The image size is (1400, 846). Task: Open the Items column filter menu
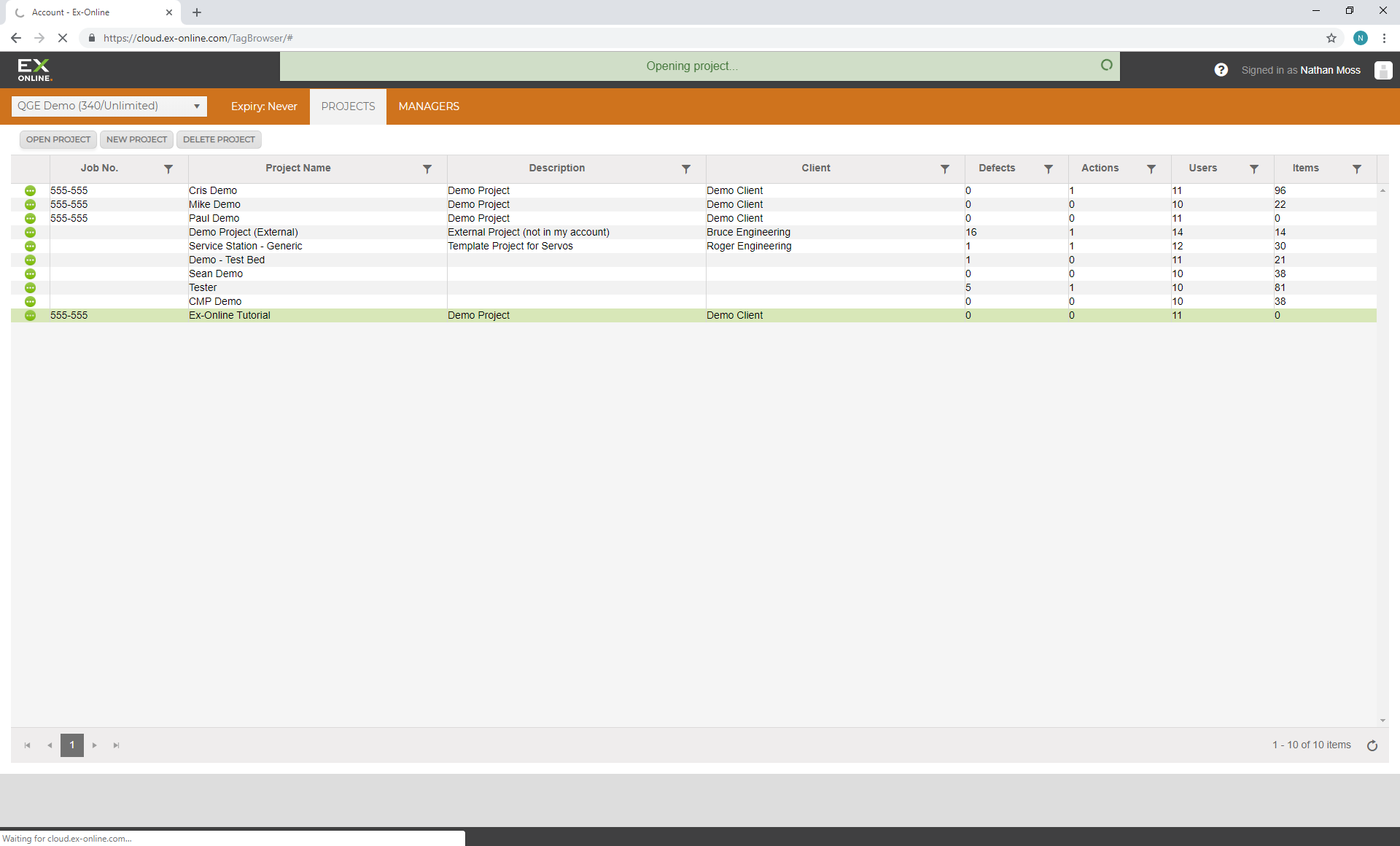[x=1356, y=168]
